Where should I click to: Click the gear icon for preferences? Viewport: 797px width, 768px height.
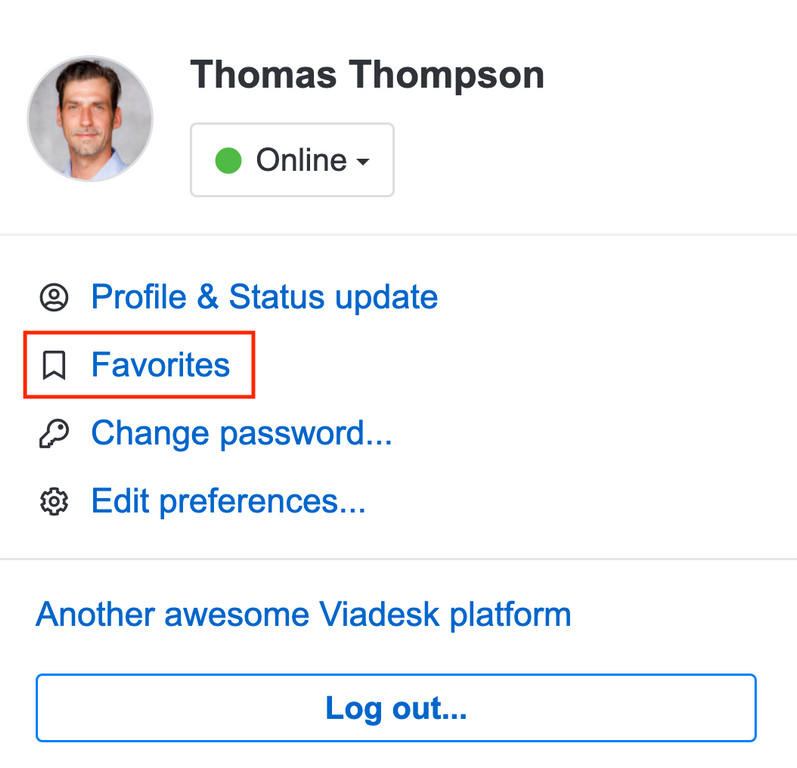(54, 502)
